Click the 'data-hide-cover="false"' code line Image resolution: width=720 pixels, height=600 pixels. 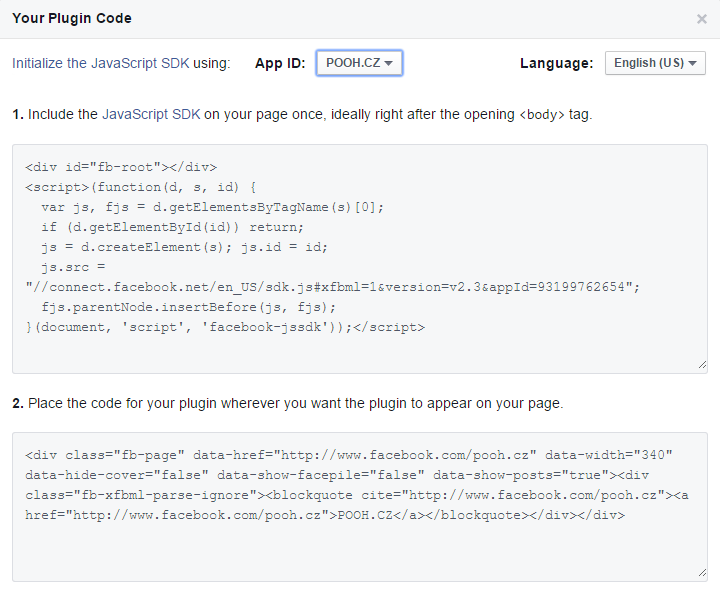pos(337,475)
